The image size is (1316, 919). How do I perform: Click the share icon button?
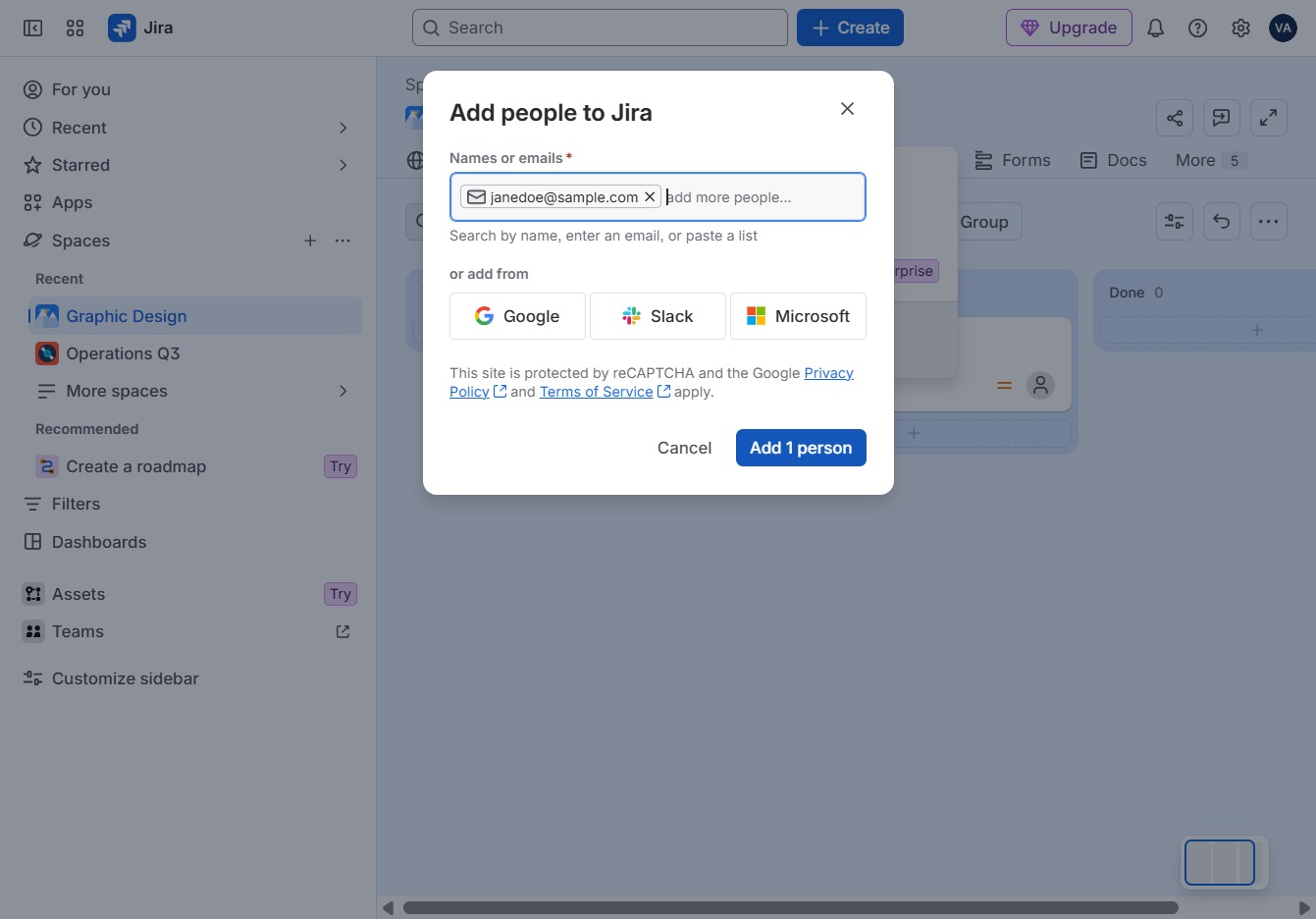pos(1175,118)
